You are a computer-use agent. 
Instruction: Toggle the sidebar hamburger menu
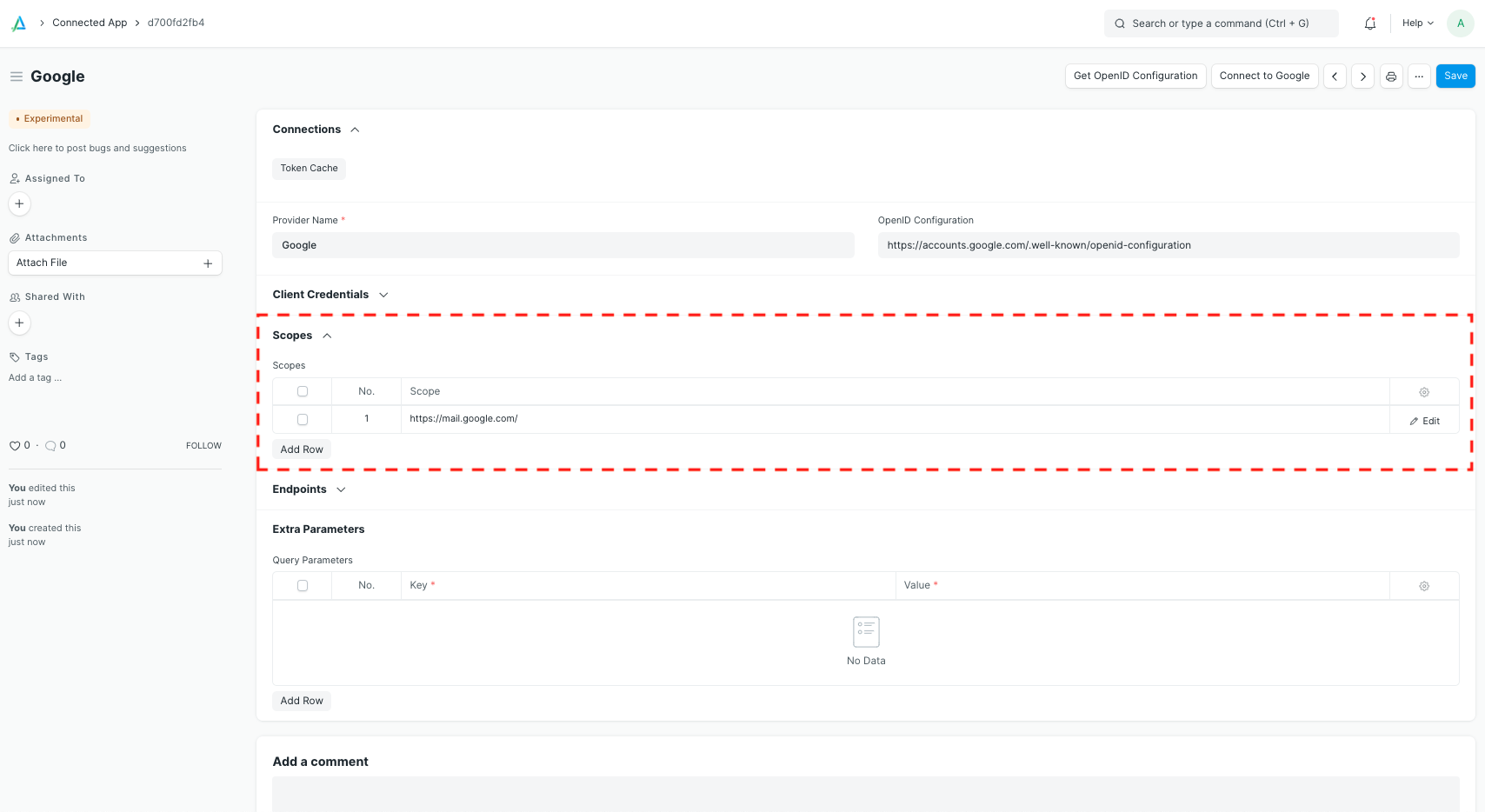[x=16, y=77]
